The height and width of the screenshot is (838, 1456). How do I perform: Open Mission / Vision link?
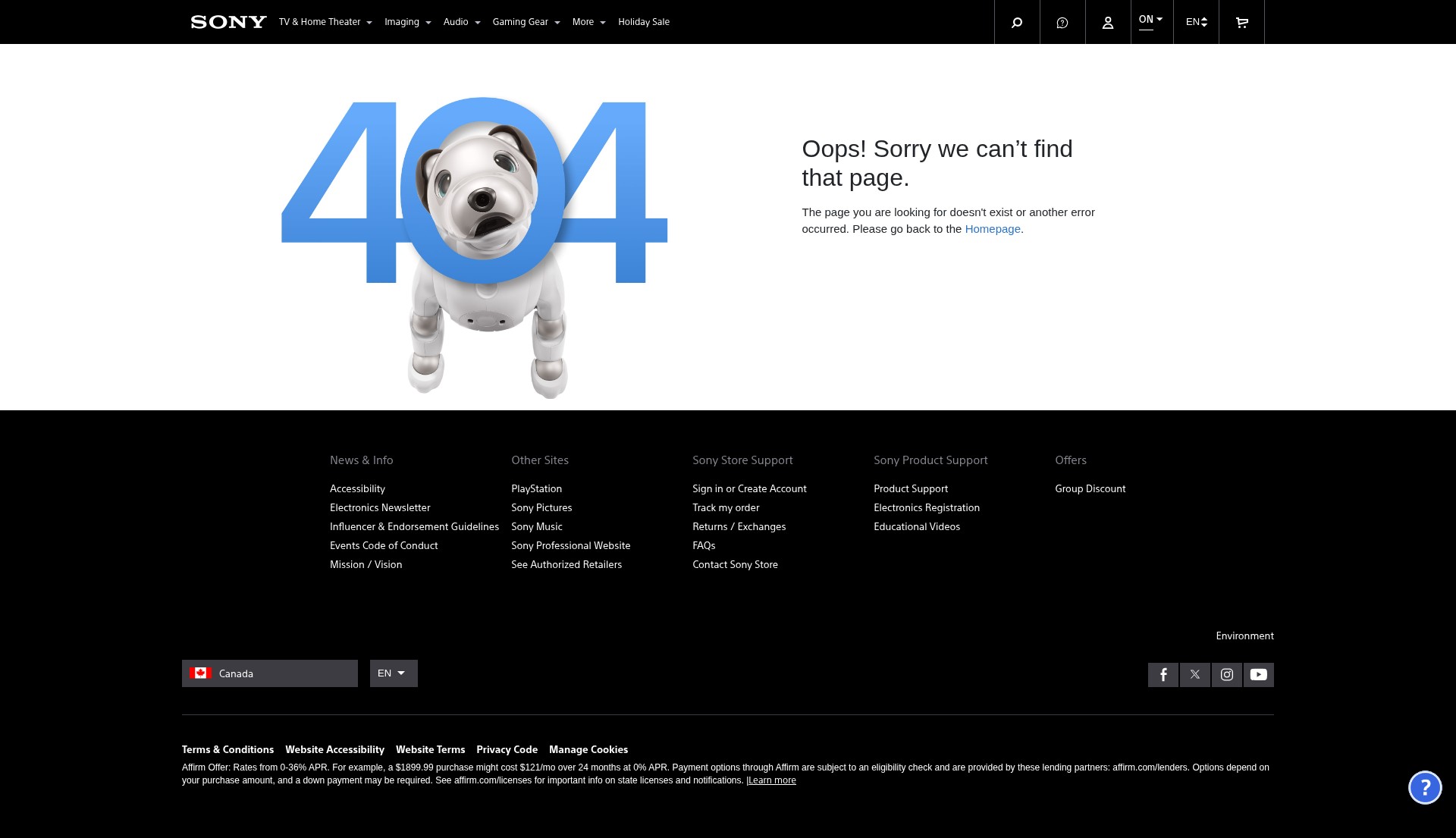(366, 565)
